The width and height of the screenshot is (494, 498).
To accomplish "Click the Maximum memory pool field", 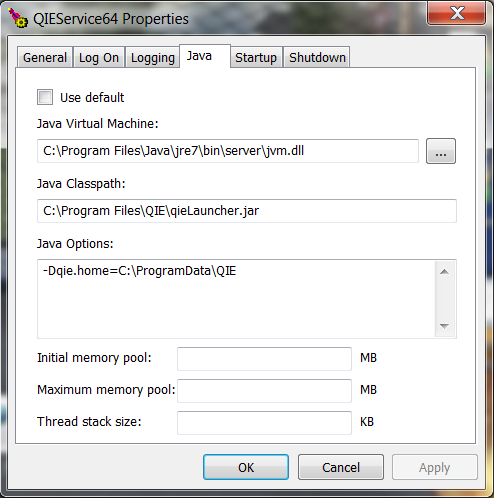I will pos(264,391).
